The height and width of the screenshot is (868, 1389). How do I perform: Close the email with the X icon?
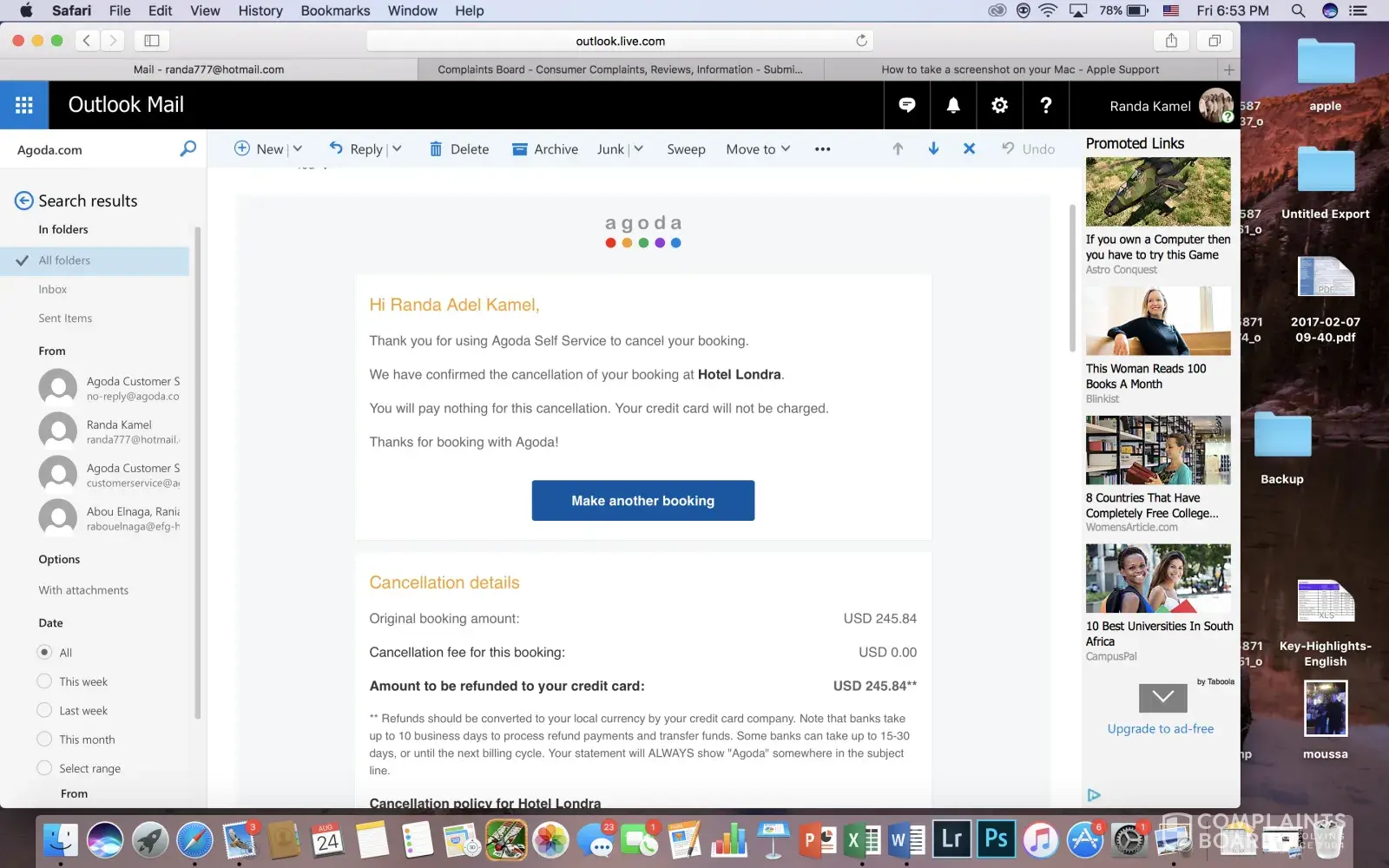click(969, 149)
